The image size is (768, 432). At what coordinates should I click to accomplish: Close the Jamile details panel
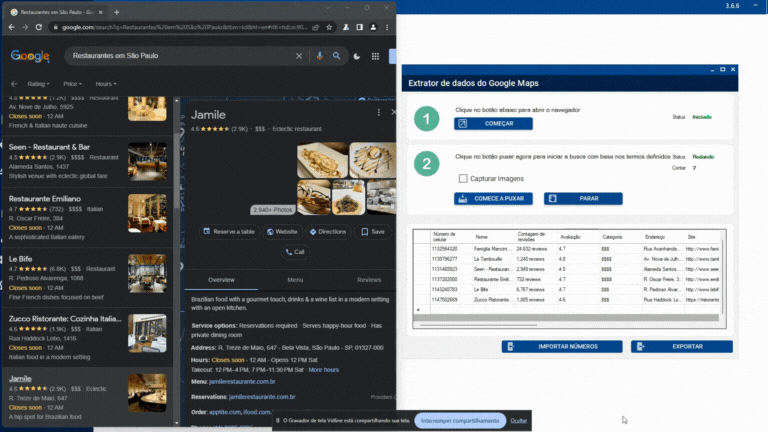pyautogui.click(x=393, y=112)
